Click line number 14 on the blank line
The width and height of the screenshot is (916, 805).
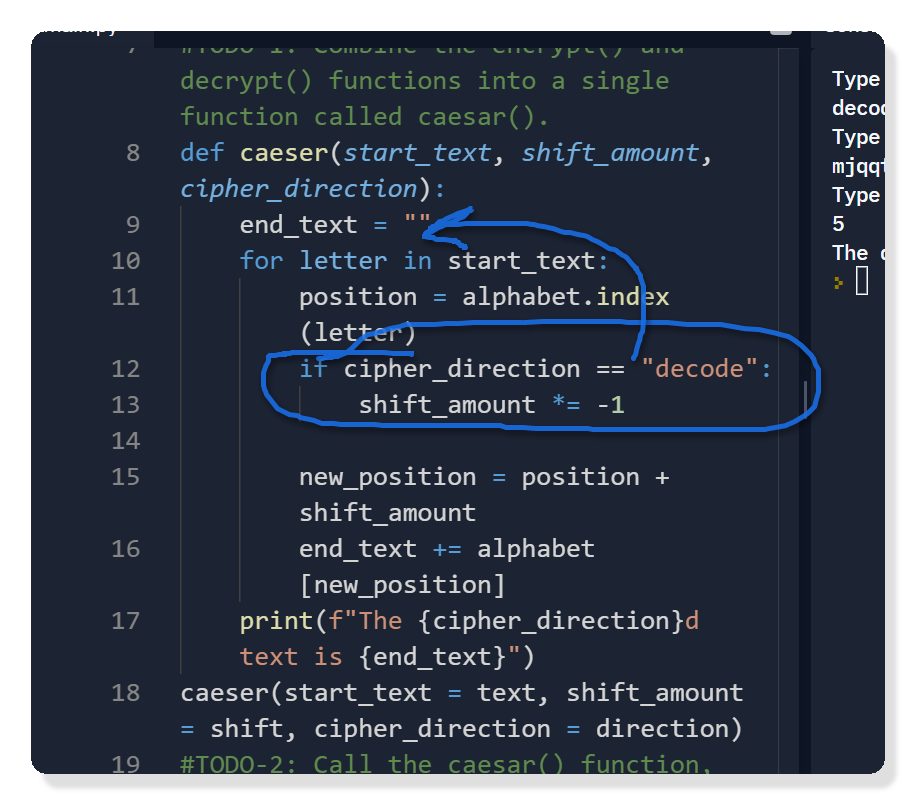pyautogui.click(x=126, y=441)
